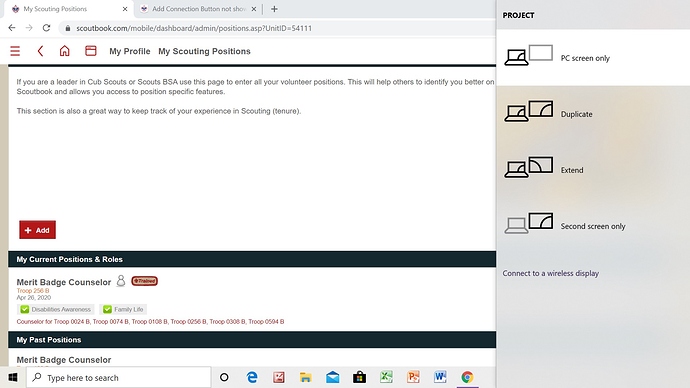This screenshot has width=690, height=388.
Task: Click My Scouting Positions breadcrumb
Action: click(204, 51)
